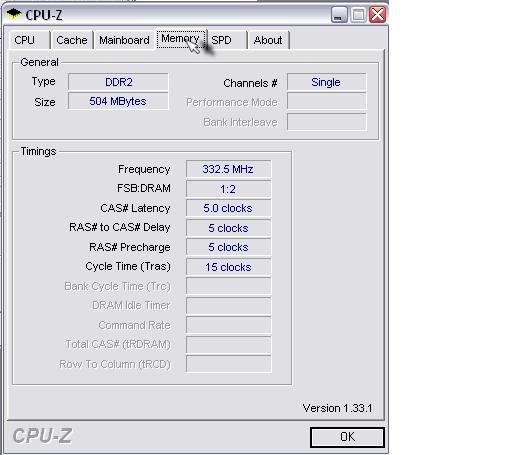Click the Size label in General
This screenshot has height=455, width=512.
(x=45, y=102)
